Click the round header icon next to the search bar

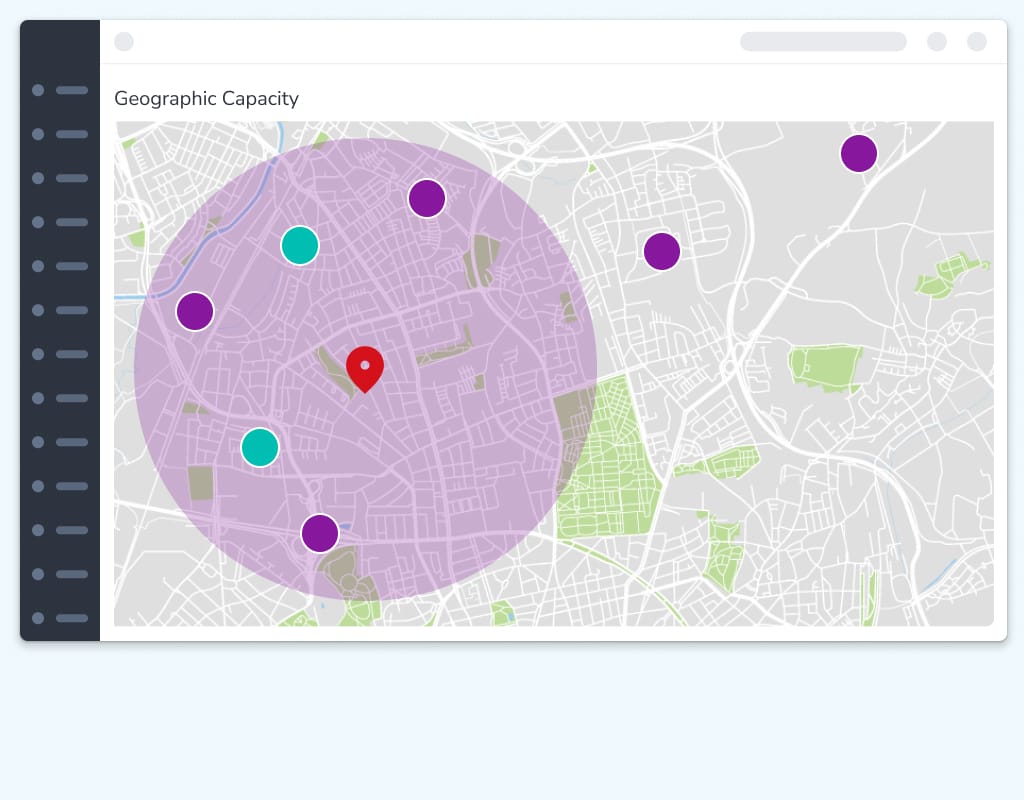[x=937, y=41]
